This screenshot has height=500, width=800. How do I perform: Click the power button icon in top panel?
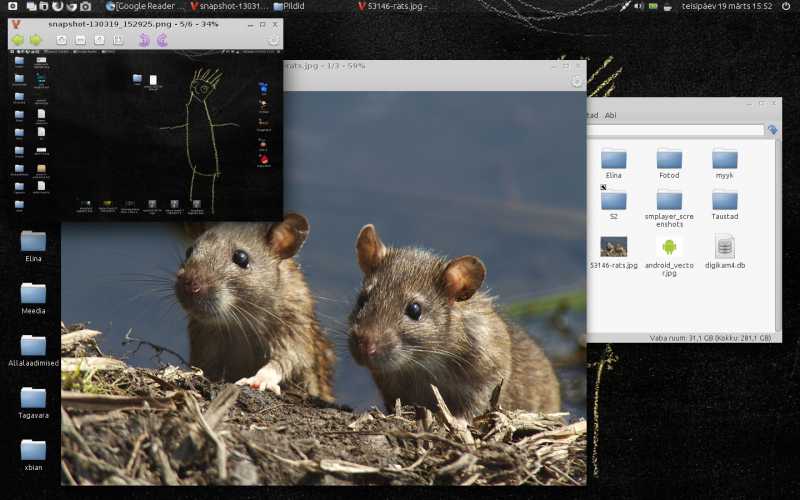pyautogui.click(x=786, y=6)
